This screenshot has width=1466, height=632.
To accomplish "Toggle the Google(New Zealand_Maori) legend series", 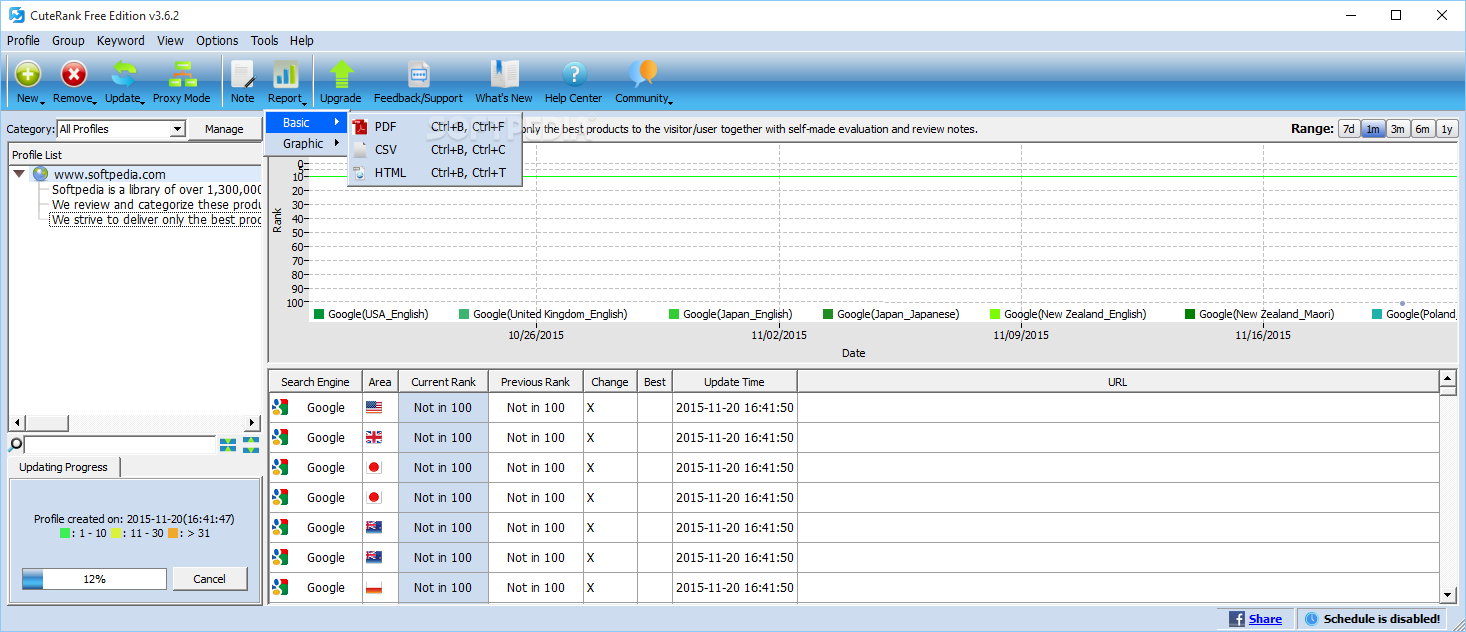I will 1259,314.
